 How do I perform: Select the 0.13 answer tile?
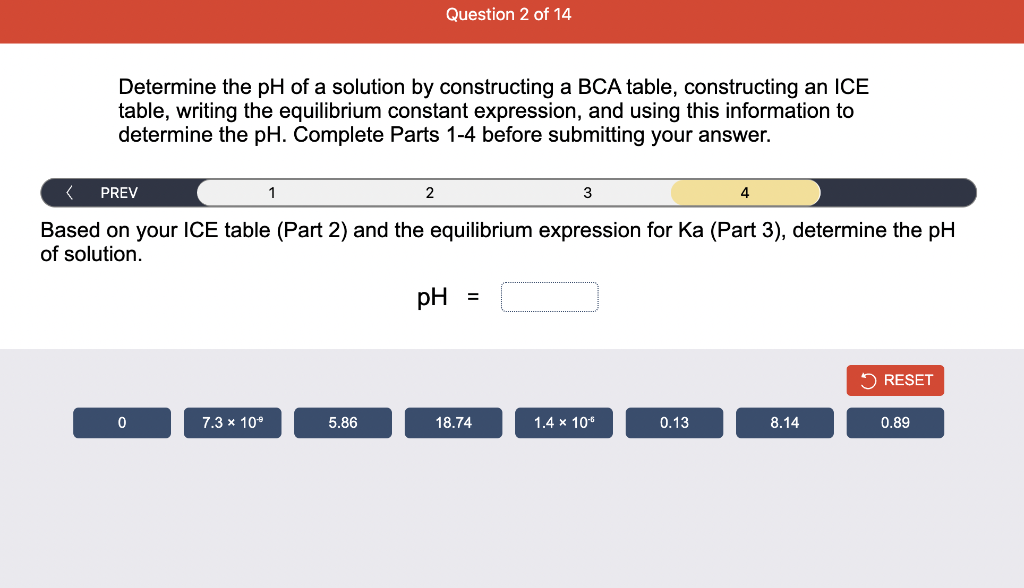pos(674,422)
